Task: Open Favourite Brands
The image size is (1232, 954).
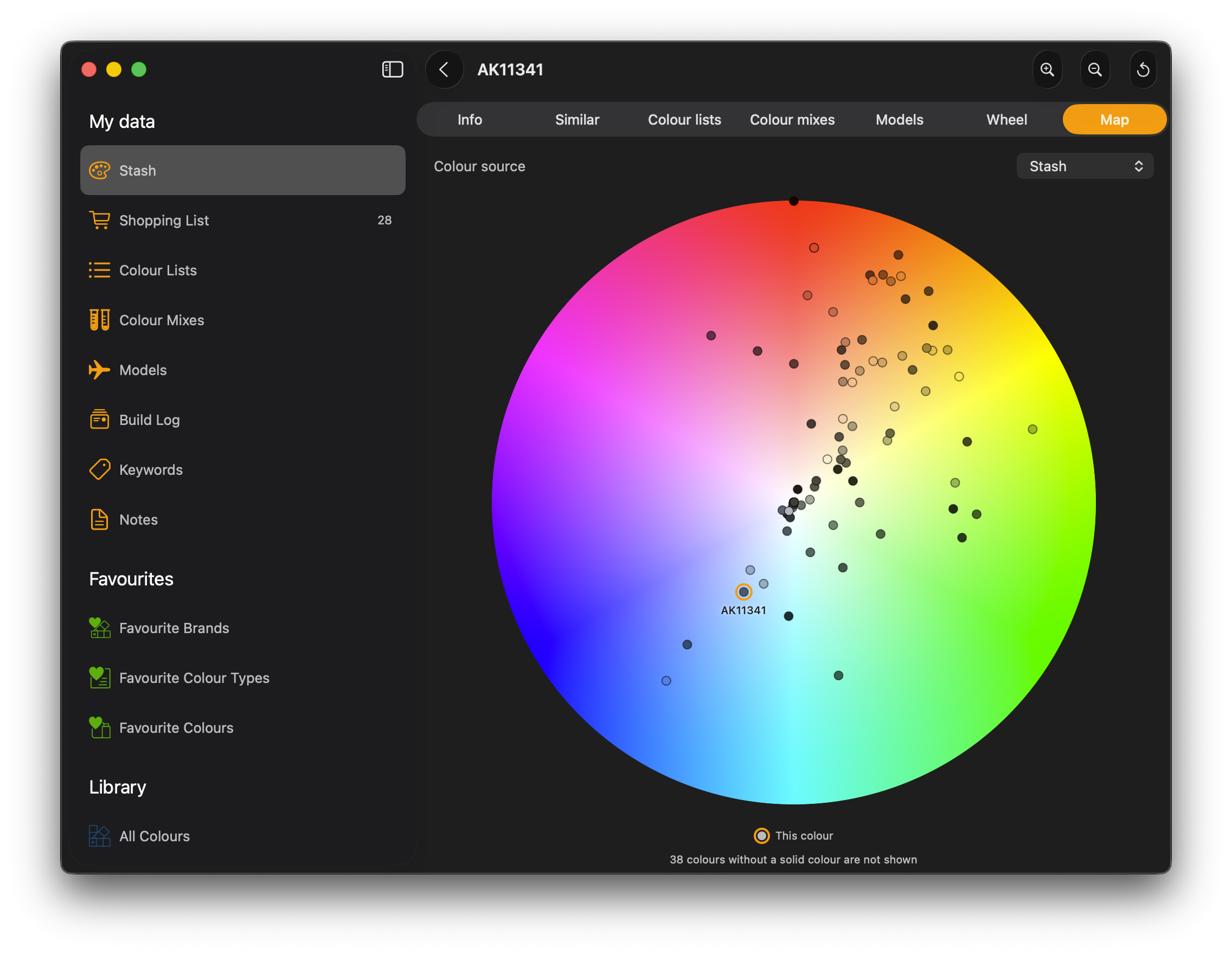Action: (x=242, y=628)
